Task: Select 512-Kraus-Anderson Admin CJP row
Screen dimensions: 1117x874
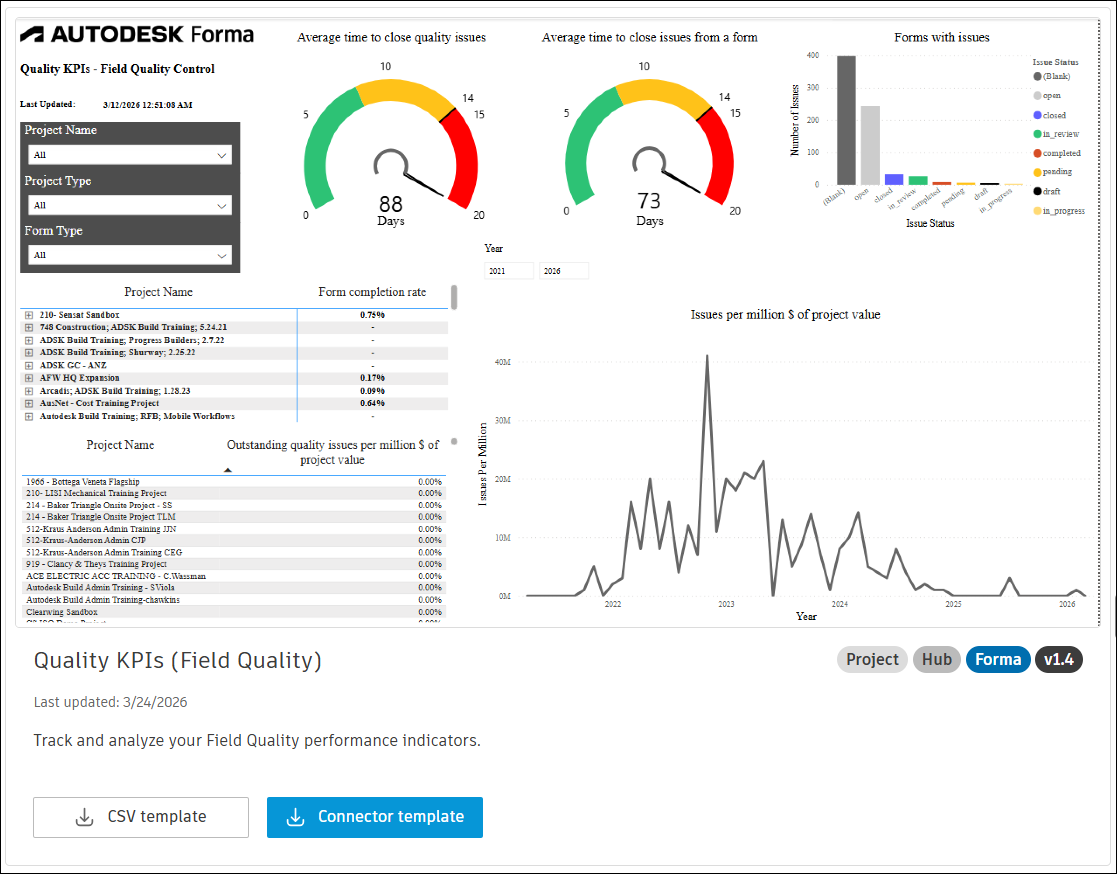Action: (234, 541)
